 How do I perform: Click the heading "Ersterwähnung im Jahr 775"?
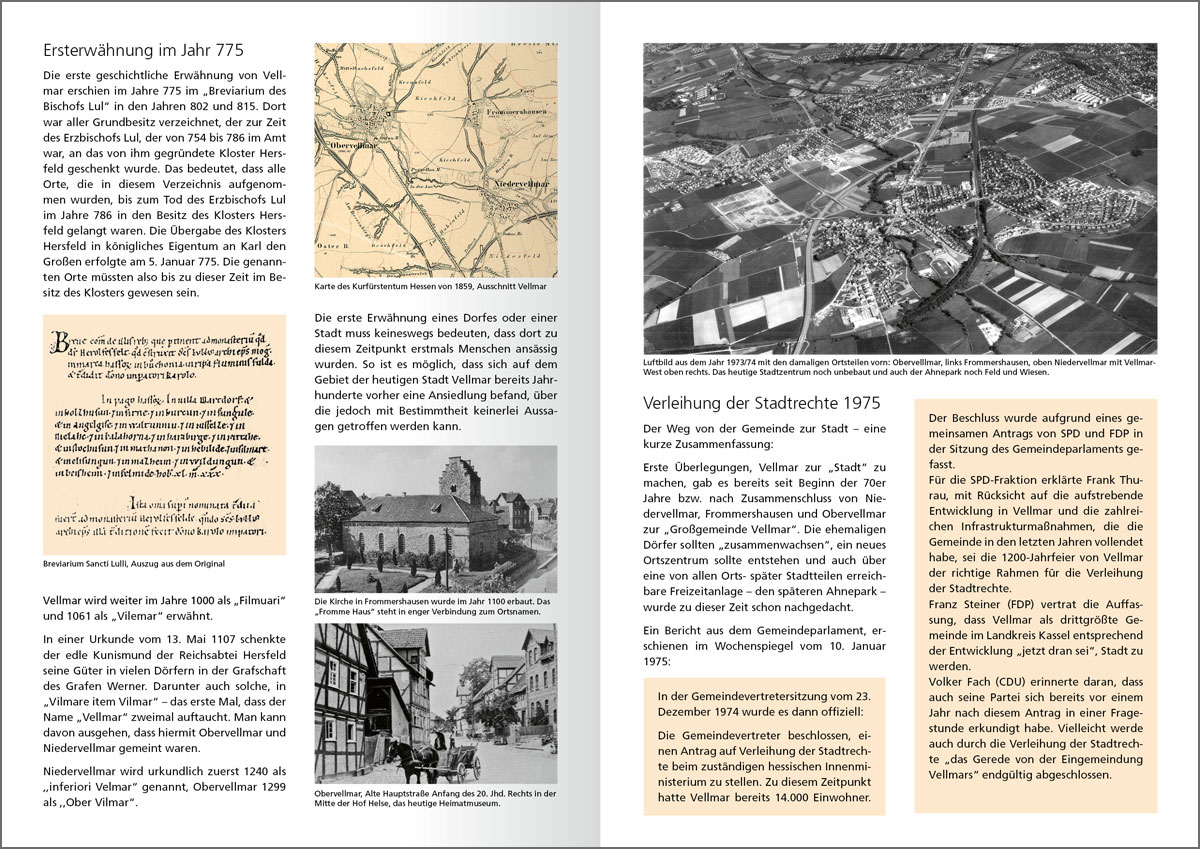(x=145, y=49)
